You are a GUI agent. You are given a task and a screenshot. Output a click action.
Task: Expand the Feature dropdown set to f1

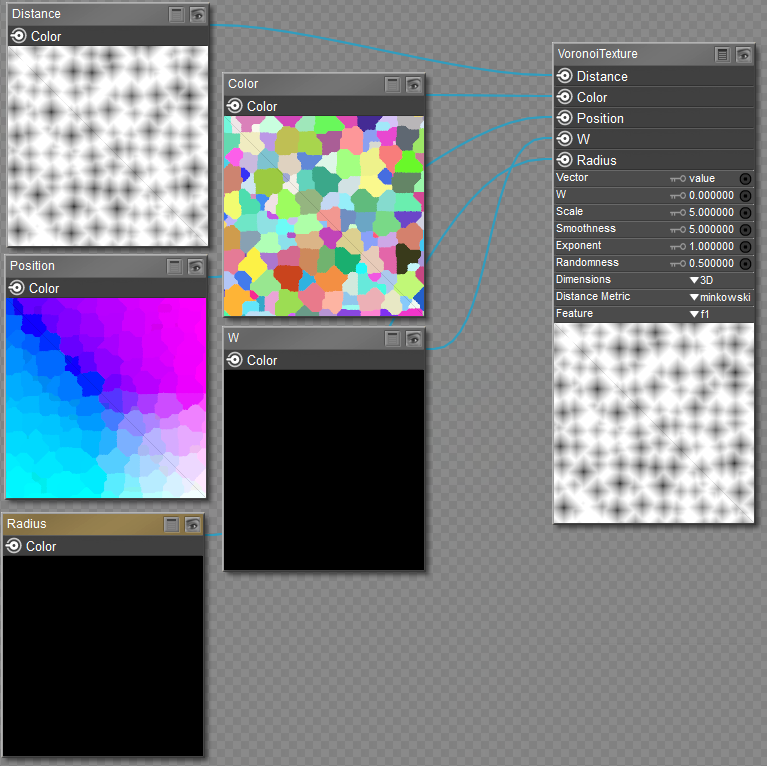pos(699,315)
